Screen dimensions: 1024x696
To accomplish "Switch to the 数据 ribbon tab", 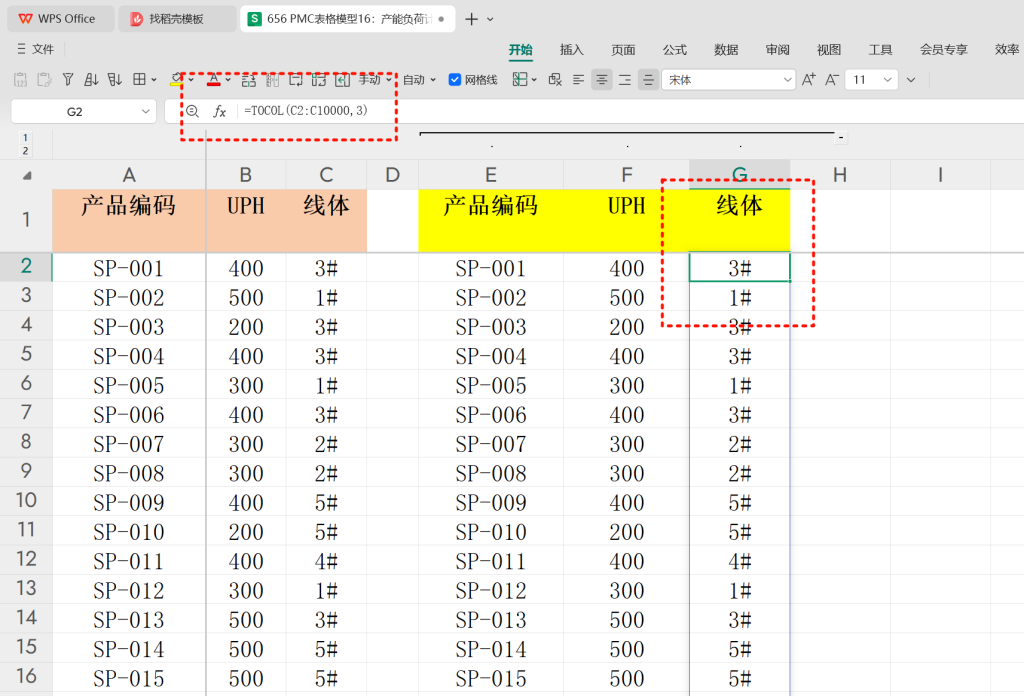I will pos(726,50).
